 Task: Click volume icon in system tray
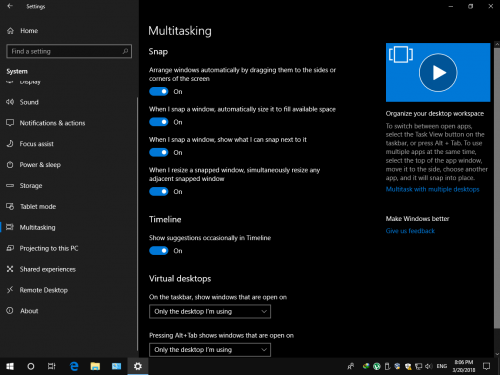click(429, 366)
